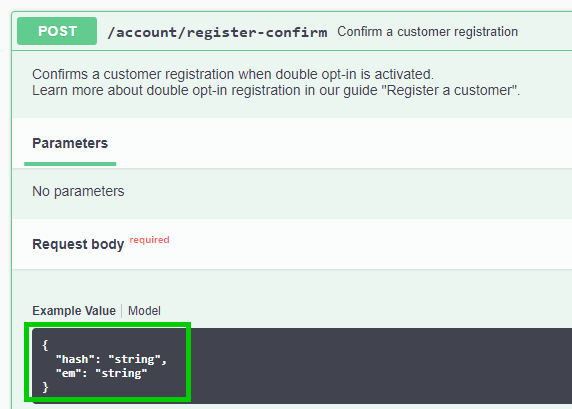Click the closing brace of the example JSON
Screen dimensions: 572x409
tap(45, 387)
